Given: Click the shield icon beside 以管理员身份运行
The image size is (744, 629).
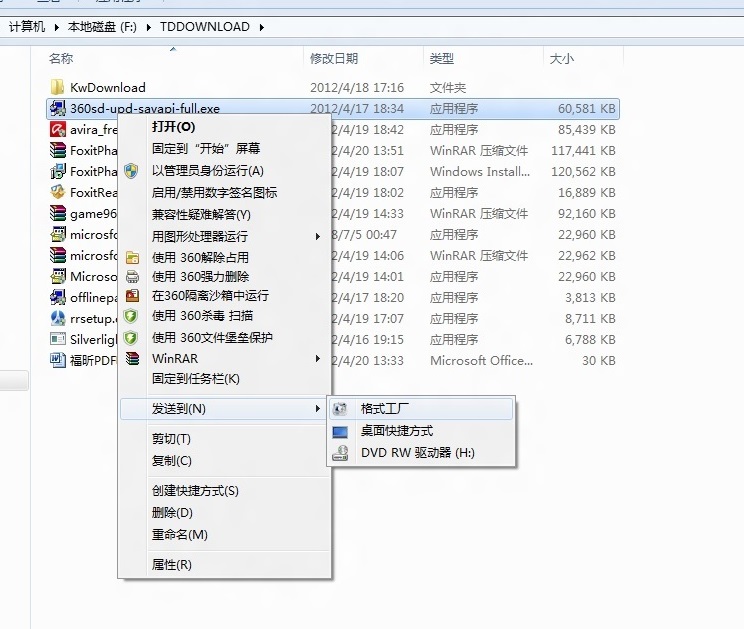Looking at the screenshot, I should click(x=130, y=171).
